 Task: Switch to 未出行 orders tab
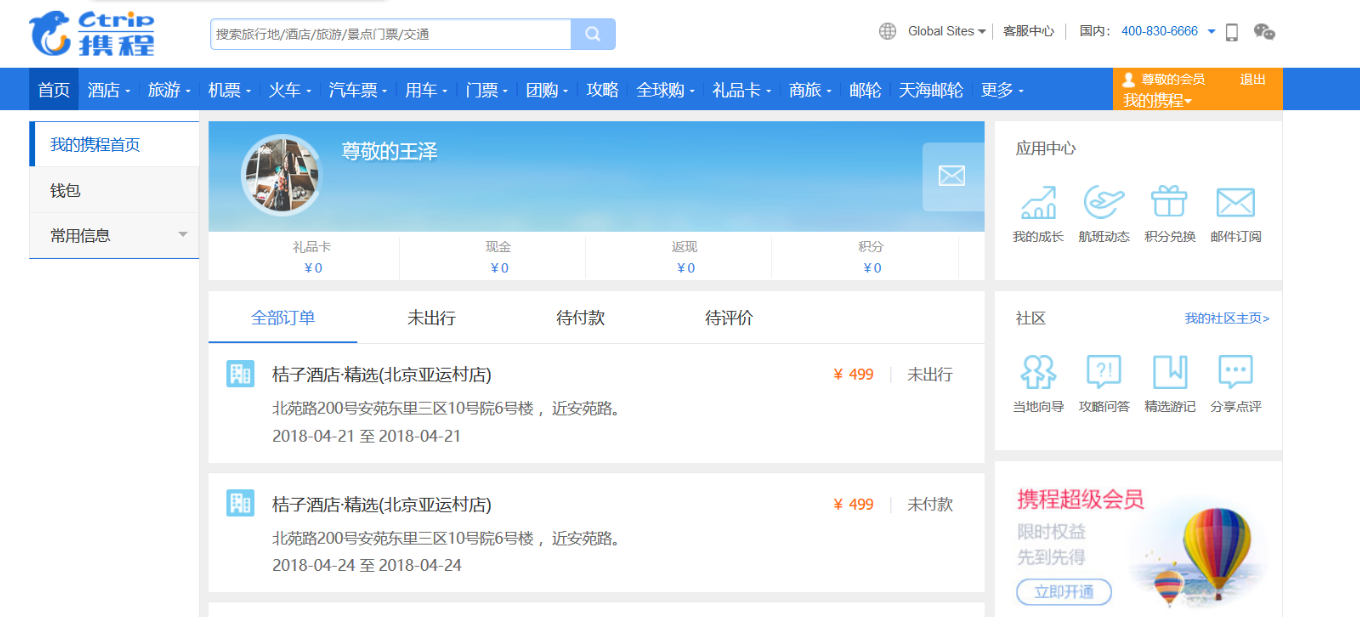432,318
